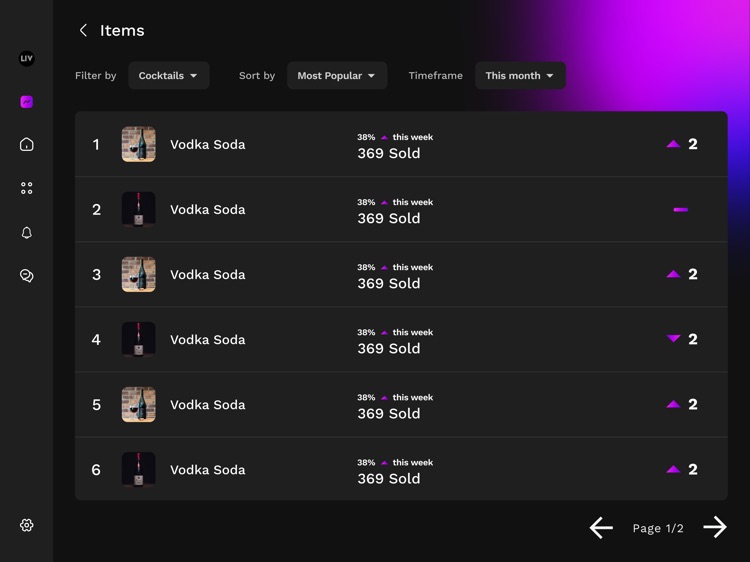
Task: Click the up-rank arrow in row 3
Action: [x=673, y=274]
